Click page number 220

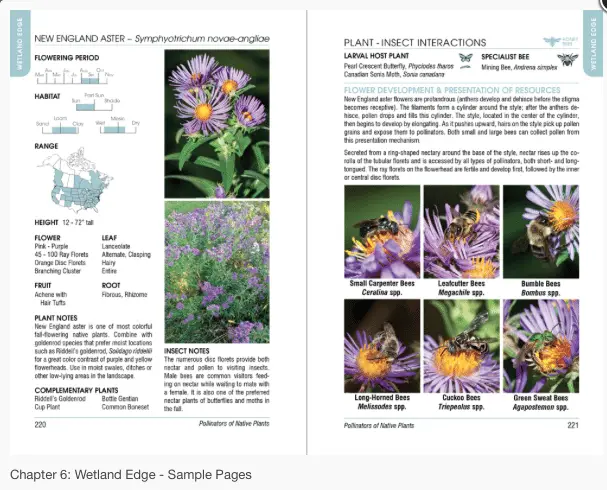[40, 425]
